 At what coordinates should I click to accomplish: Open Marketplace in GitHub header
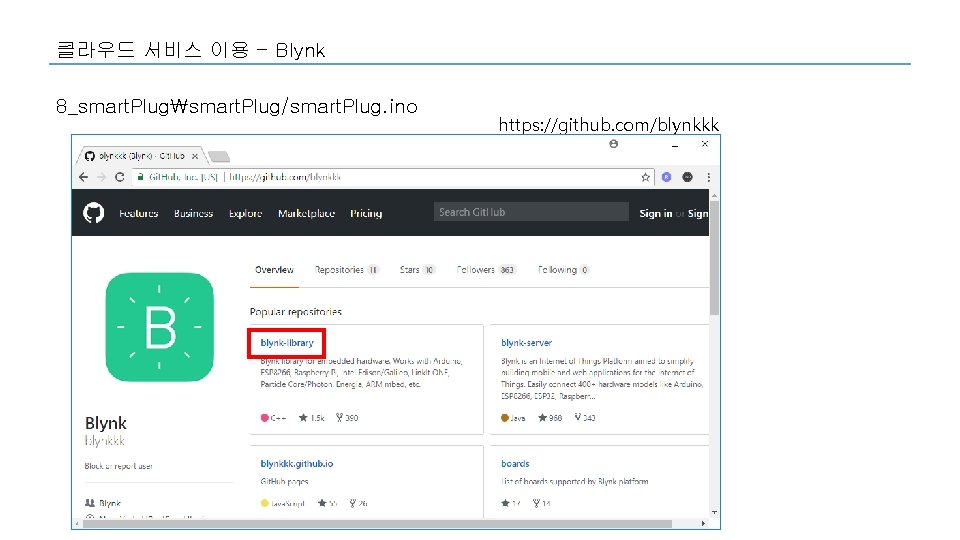coord(306,213)
